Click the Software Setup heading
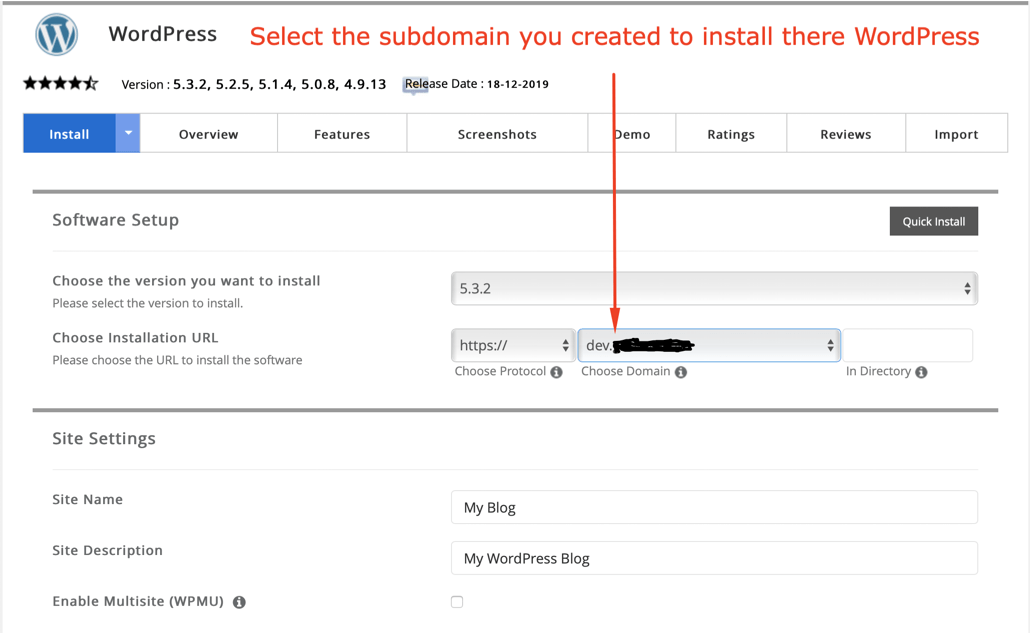Viewport: 1030px width, 633px height. click(x=116, y=220)
